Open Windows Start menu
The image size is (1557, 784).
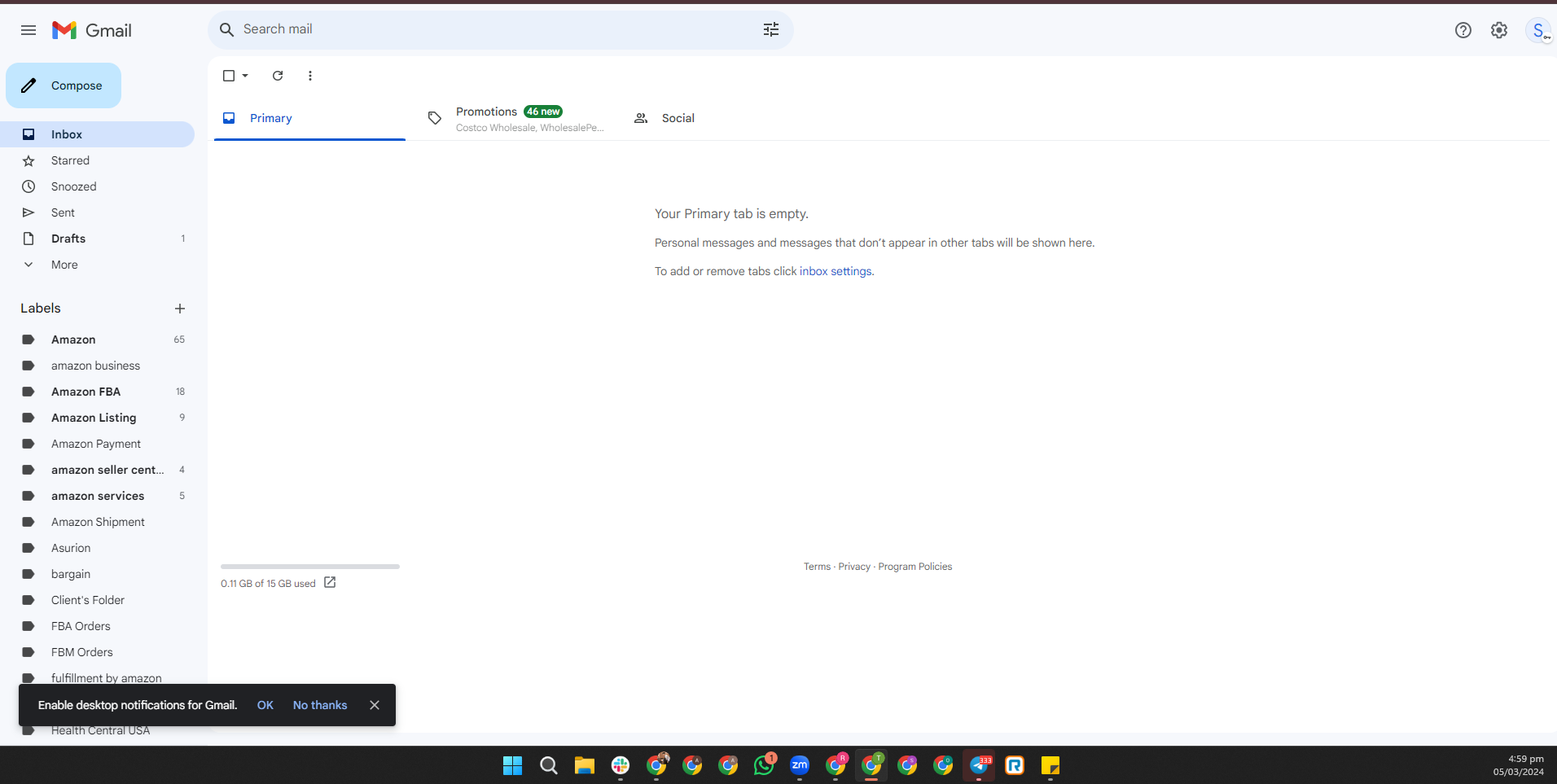[512, 765]
